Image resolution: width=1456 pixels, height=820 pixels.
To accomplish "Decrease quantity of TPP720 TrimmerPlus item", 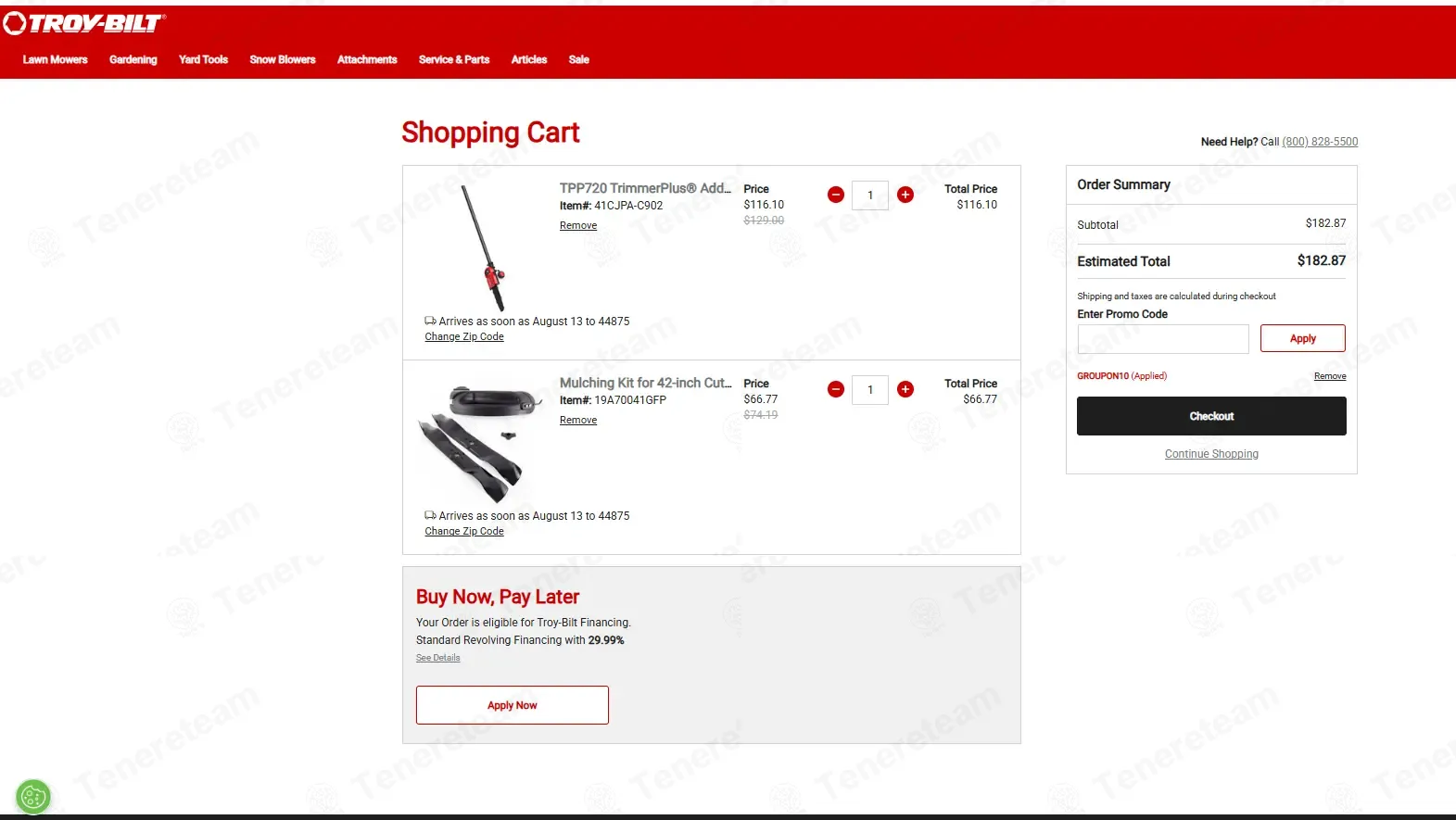I will coord(835,195).
